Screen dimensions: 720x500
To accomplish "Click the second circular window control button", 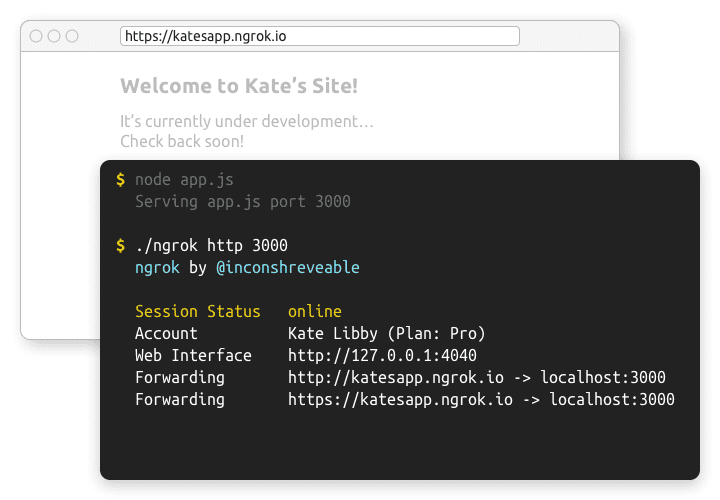I will 54,36.
